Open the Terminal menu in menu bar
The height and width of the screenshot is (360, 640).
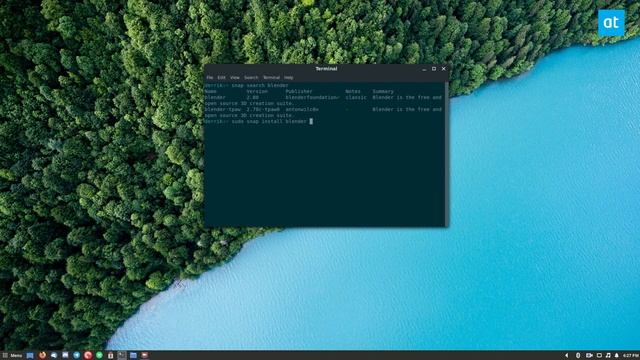[x=271, y=78]
